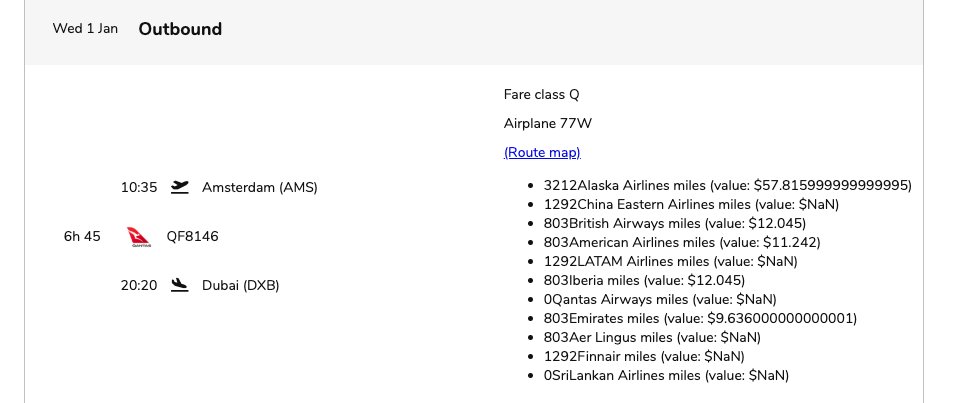This screenshot has height=403, width=954.
Task: Click Amsterdam (AMS) departure airport
Action: pos(260,187)
